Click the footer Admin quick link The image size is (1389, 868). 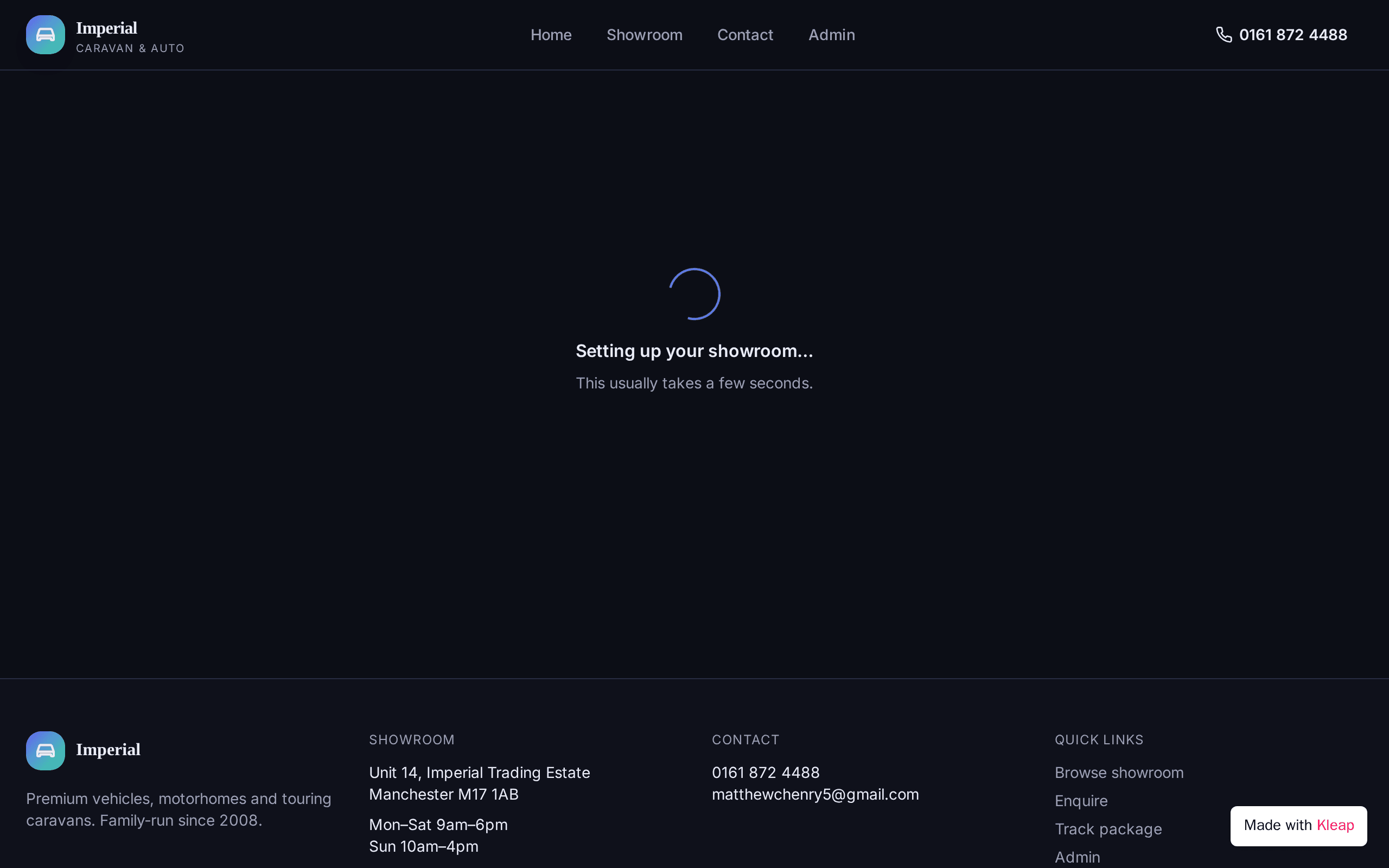pyautogui.click(x=1078, y=857)
